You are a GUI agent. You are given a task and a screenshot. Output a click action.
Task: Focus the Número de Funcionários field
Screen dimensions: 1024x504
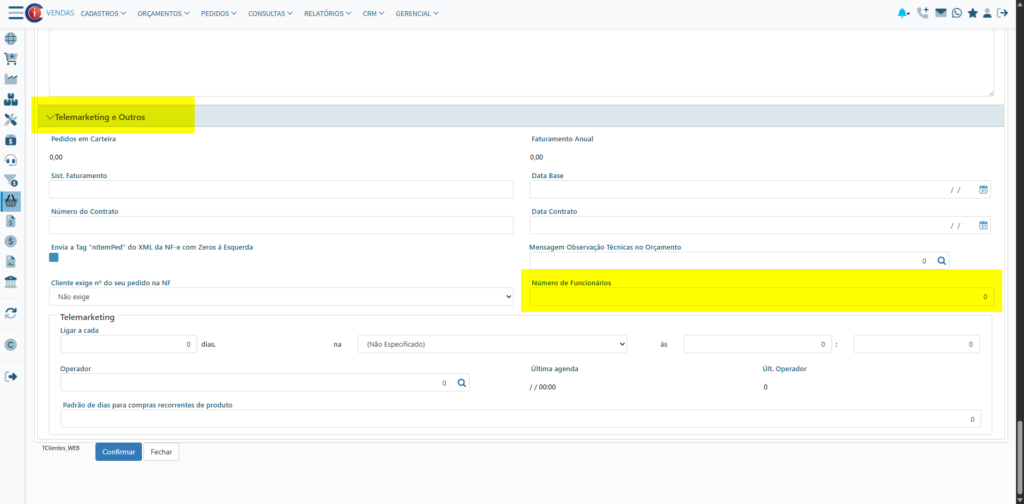pos(761,296)
